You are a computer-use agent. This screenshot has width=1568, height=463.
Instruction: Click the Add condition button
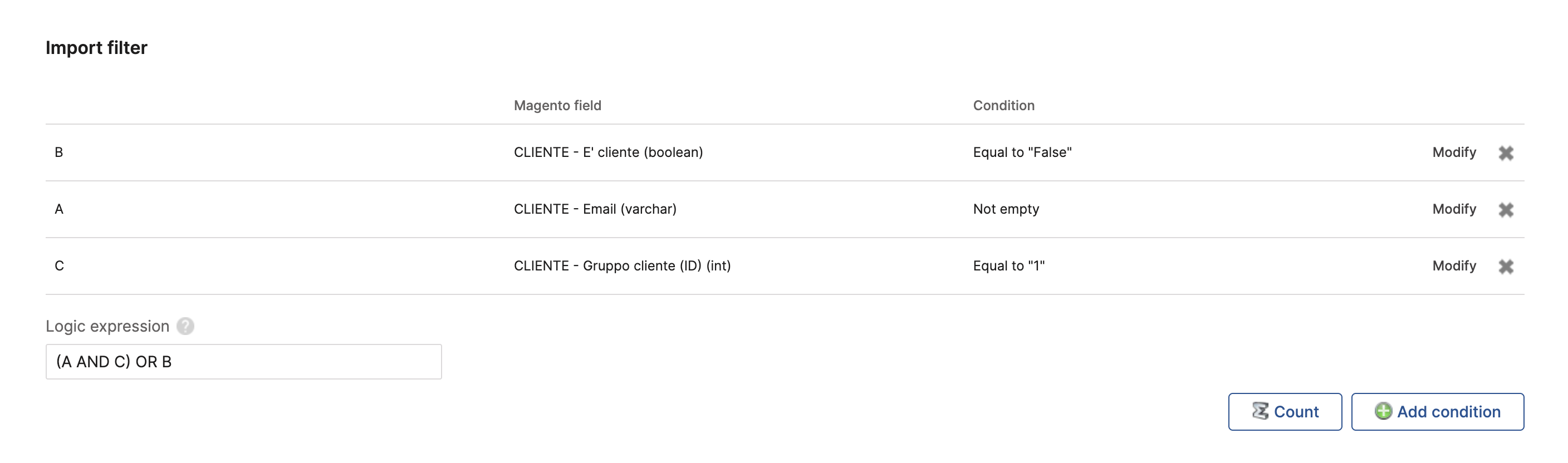click(x=1437, y=412)
